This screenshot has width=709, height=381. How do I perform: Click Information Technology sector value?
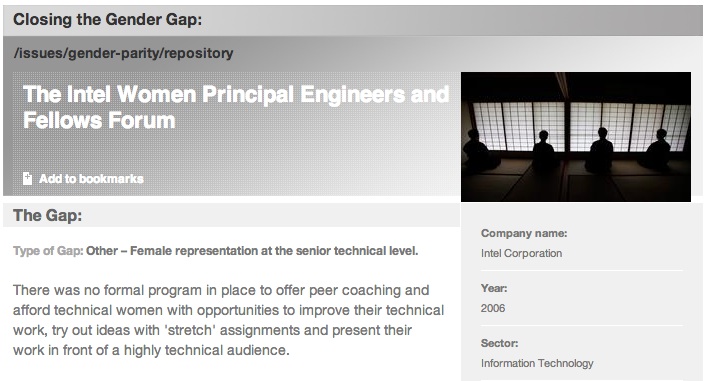pyautogui.click(x=537, y=363)
